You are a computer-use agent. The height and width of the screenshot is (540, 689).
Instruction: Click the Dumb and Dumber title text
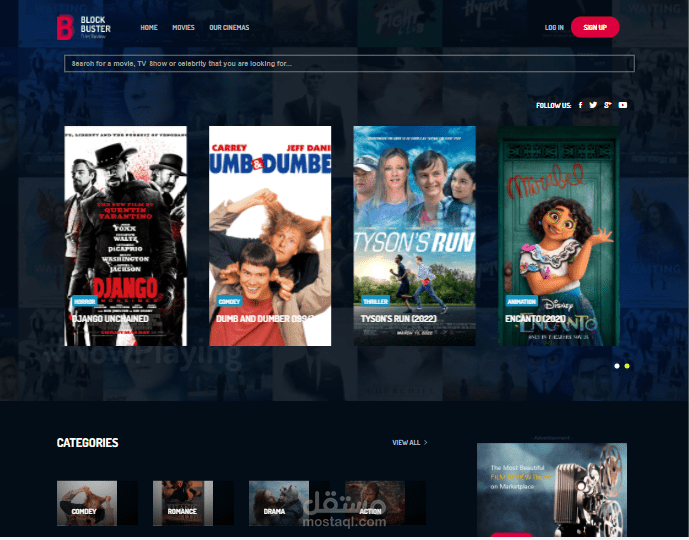click(265, 319)
